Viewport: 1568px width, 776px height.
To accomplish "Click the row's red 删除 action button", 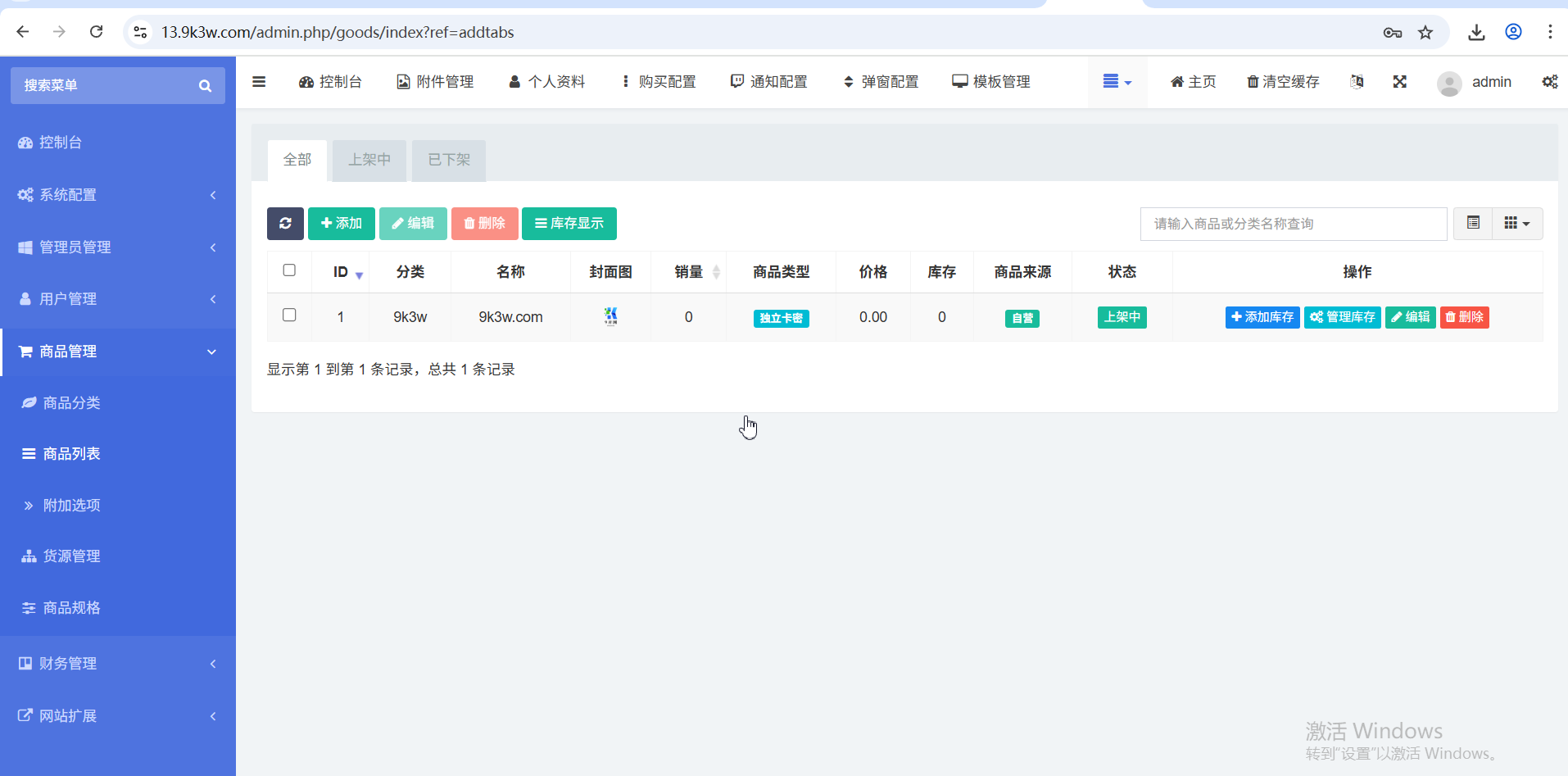I will (x=1465, y=317).
